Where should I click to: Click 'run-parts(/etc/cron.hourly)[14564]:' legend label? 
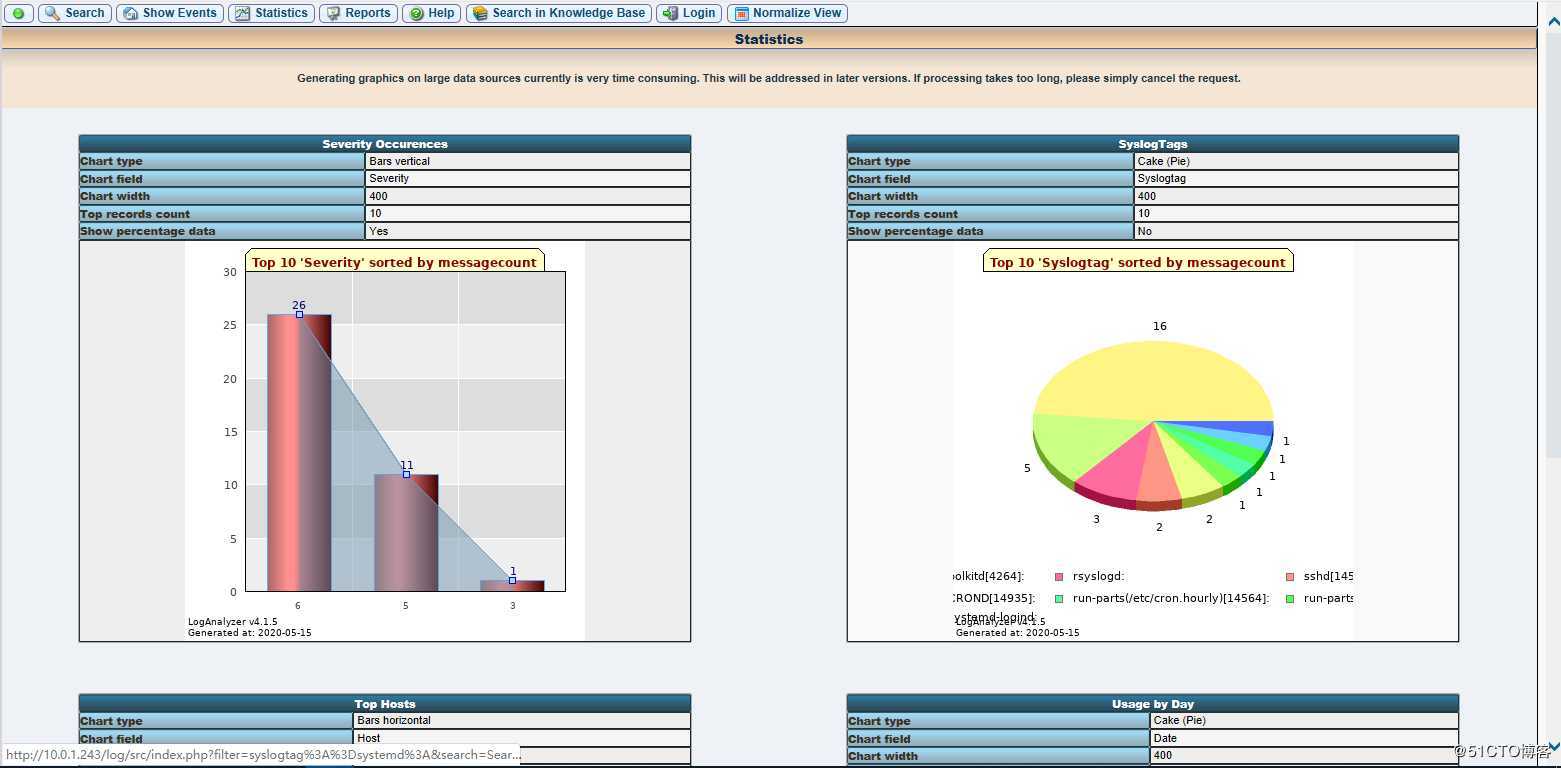click(x=1170, y=598)
